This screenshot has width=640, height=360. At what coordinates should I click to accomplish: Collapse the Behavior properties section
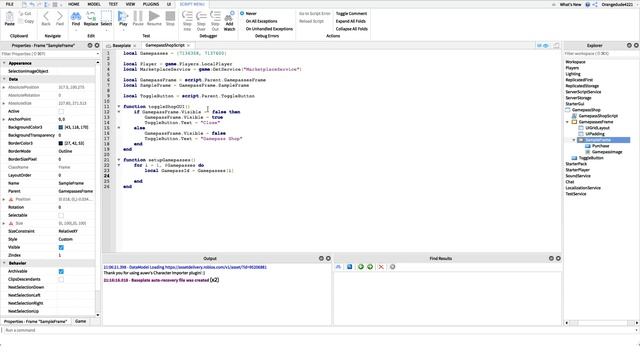[x=4, y=263]
